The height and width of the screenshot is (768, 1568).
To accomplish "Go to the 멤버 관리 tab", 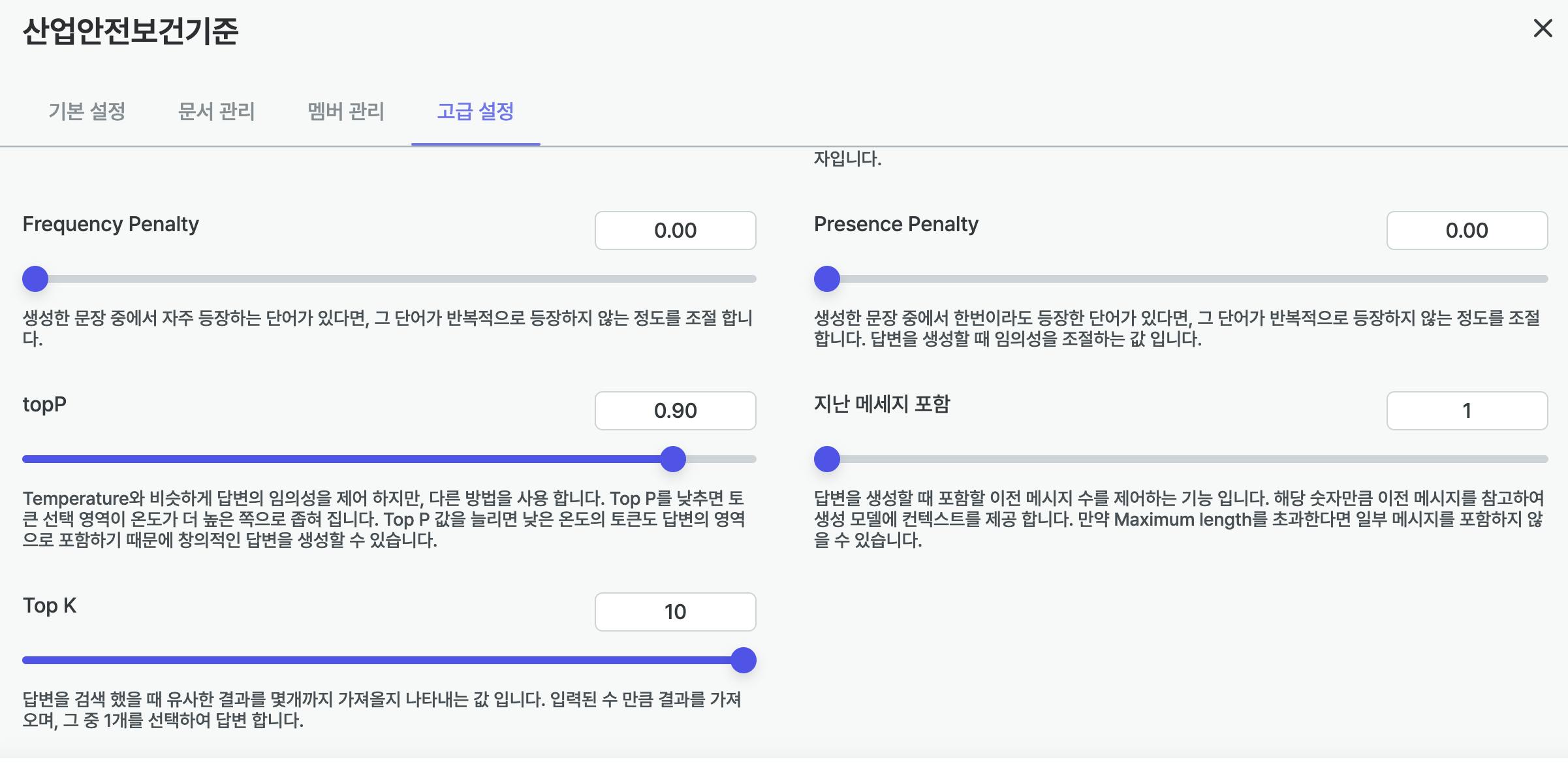I will [345, 112].
